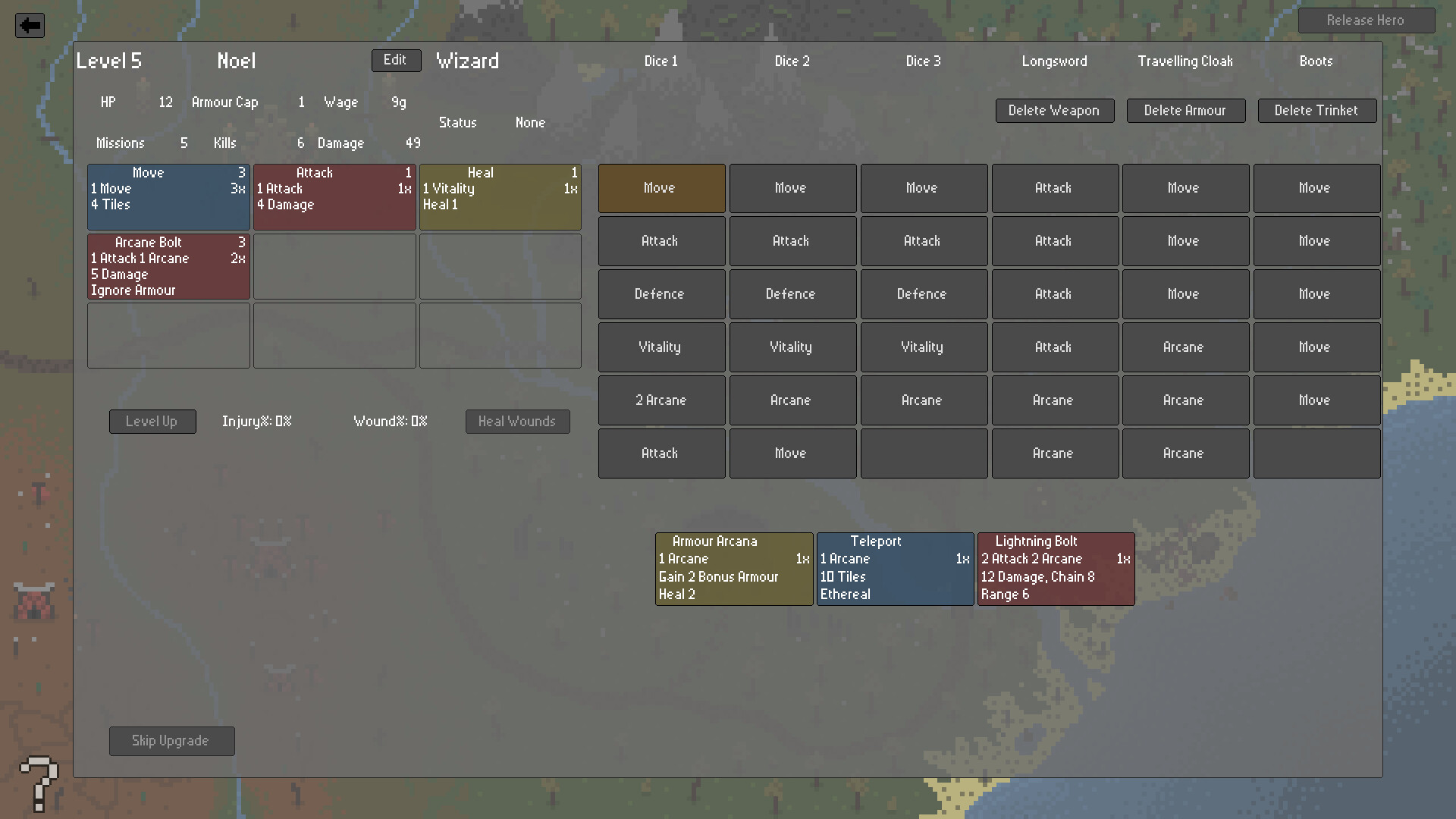
Task: Click the Level Up button
Action: pos(152,422)
